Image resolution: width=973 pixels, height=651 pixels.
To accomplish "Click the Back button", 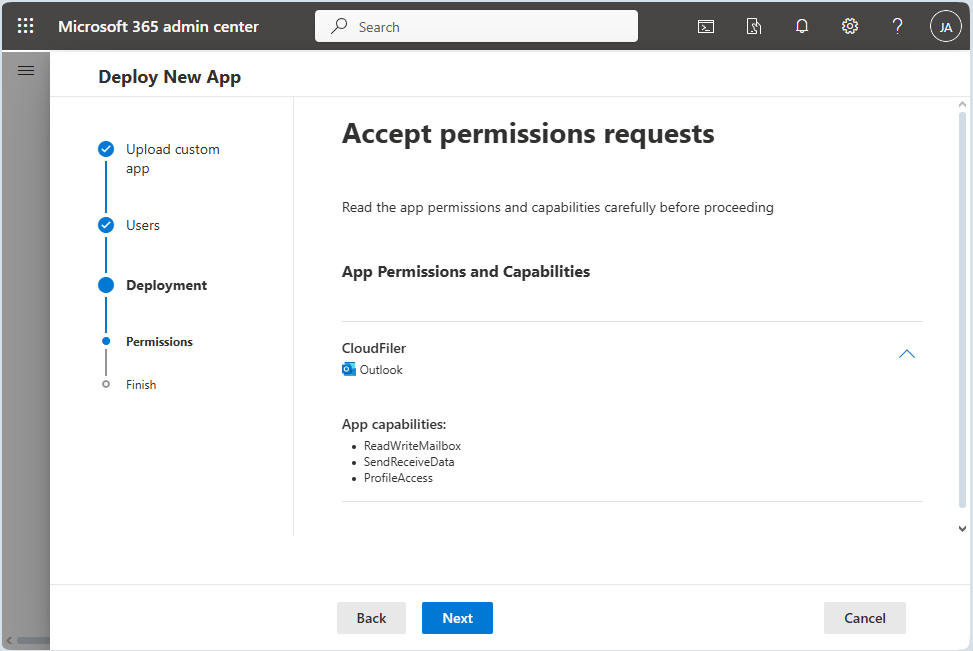I will (x=371, y=618).
